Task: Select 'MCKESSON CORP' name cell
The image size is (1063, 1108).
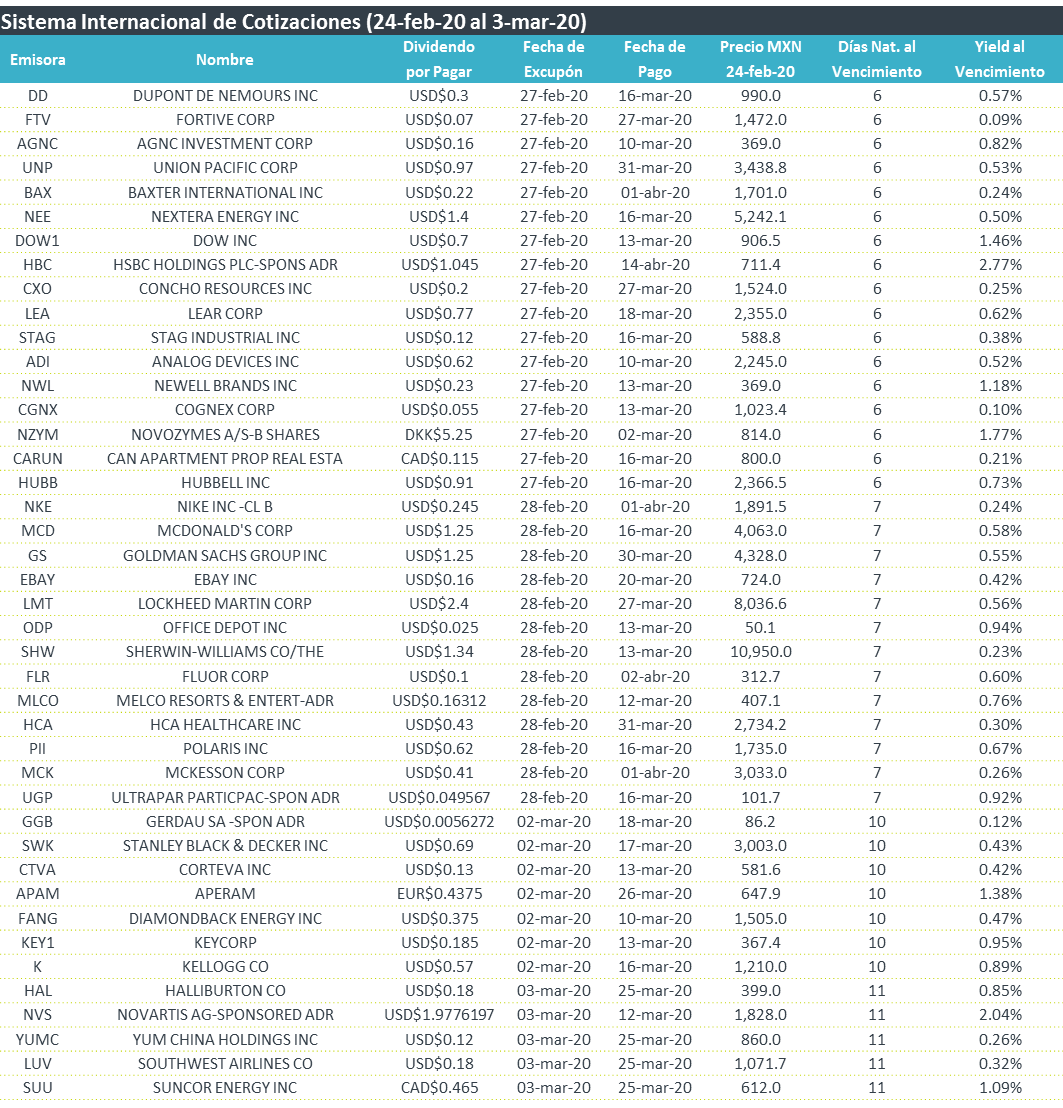Action: click(x=225, y=772)
